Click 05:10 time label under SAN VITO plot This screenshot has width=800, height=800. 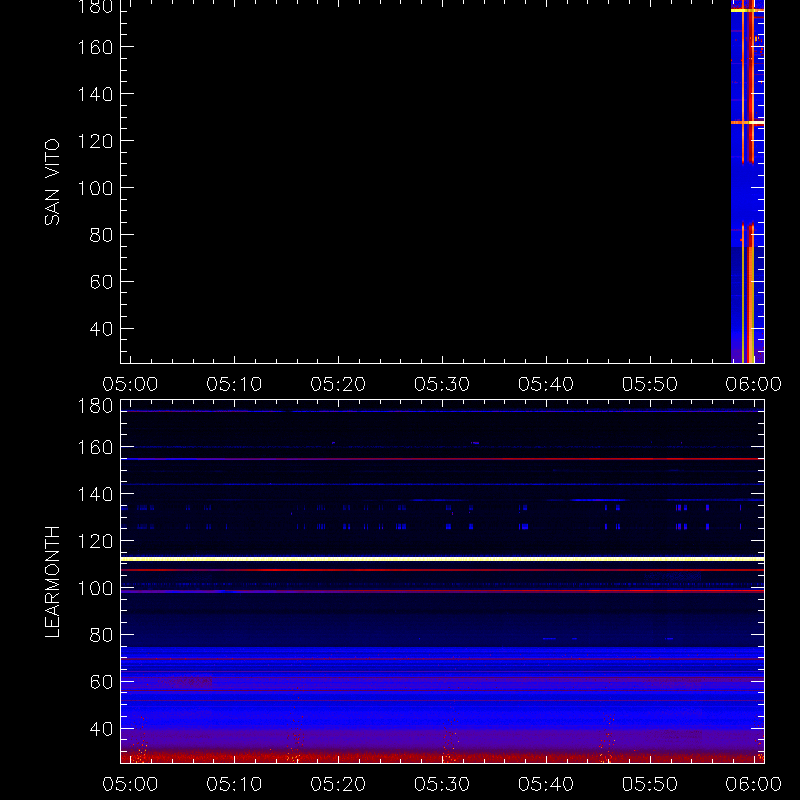(x=234, y=384)
